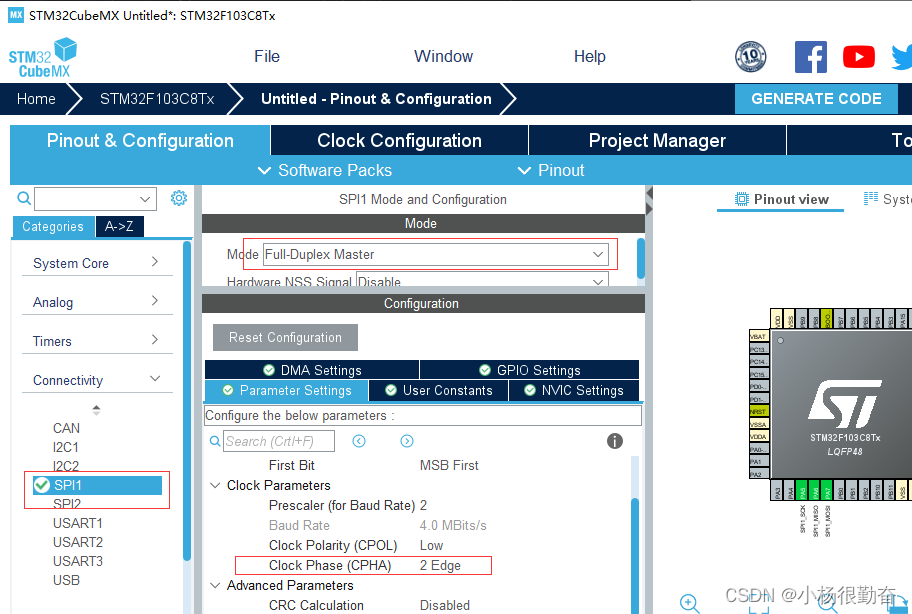Click the Clock Polarity (CPOL) value Low
The width and height of the screenshot is (912, 614).
(431, 545)
